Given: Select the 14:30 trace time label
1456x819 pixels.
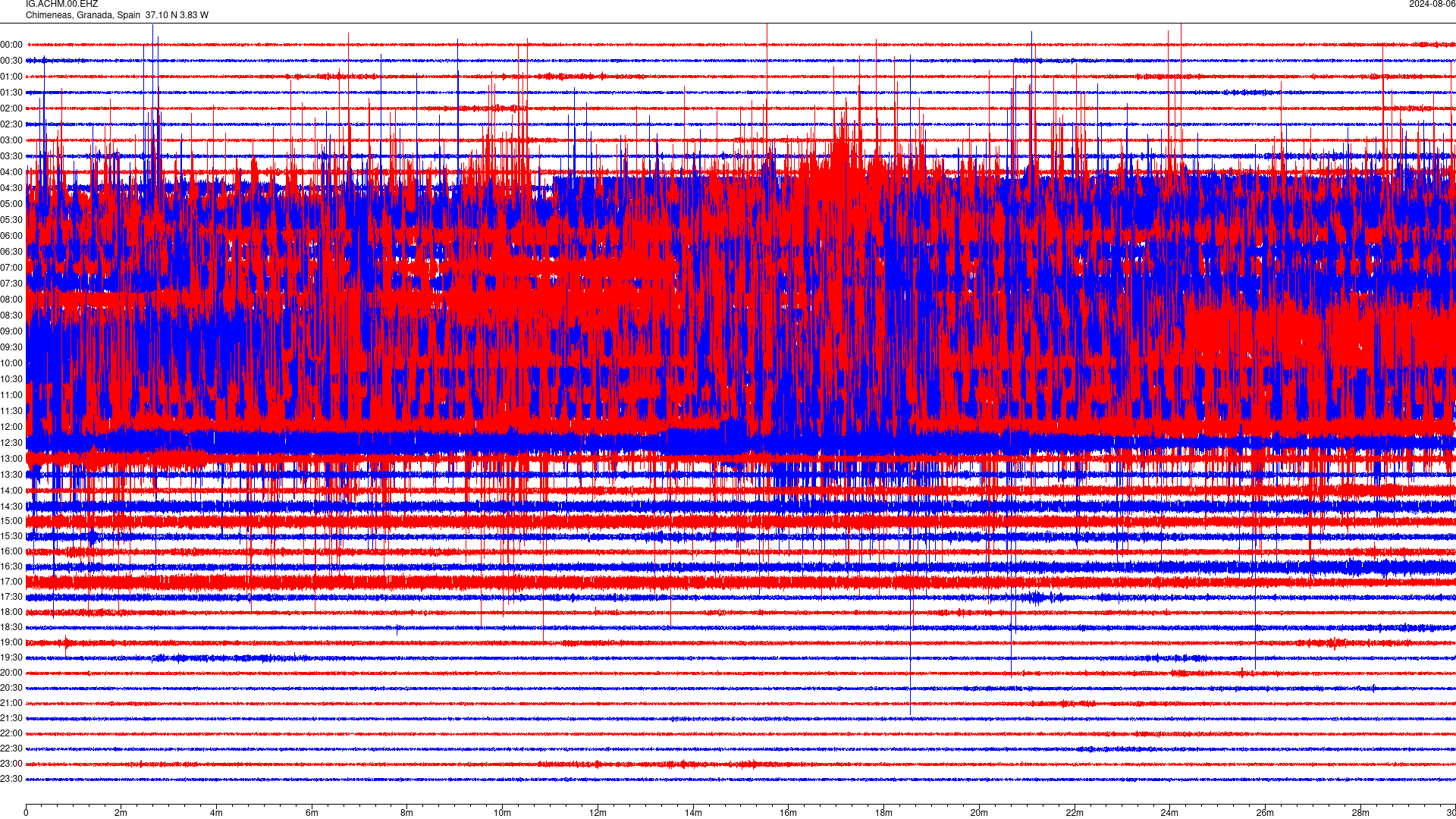Looking at the screenshot, I should 11,507.
